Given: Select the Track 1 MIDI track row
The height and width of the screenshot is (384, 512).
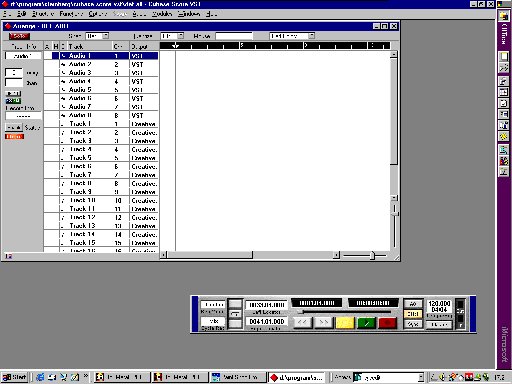Looking at the screenshot, I should click(101, 124).
